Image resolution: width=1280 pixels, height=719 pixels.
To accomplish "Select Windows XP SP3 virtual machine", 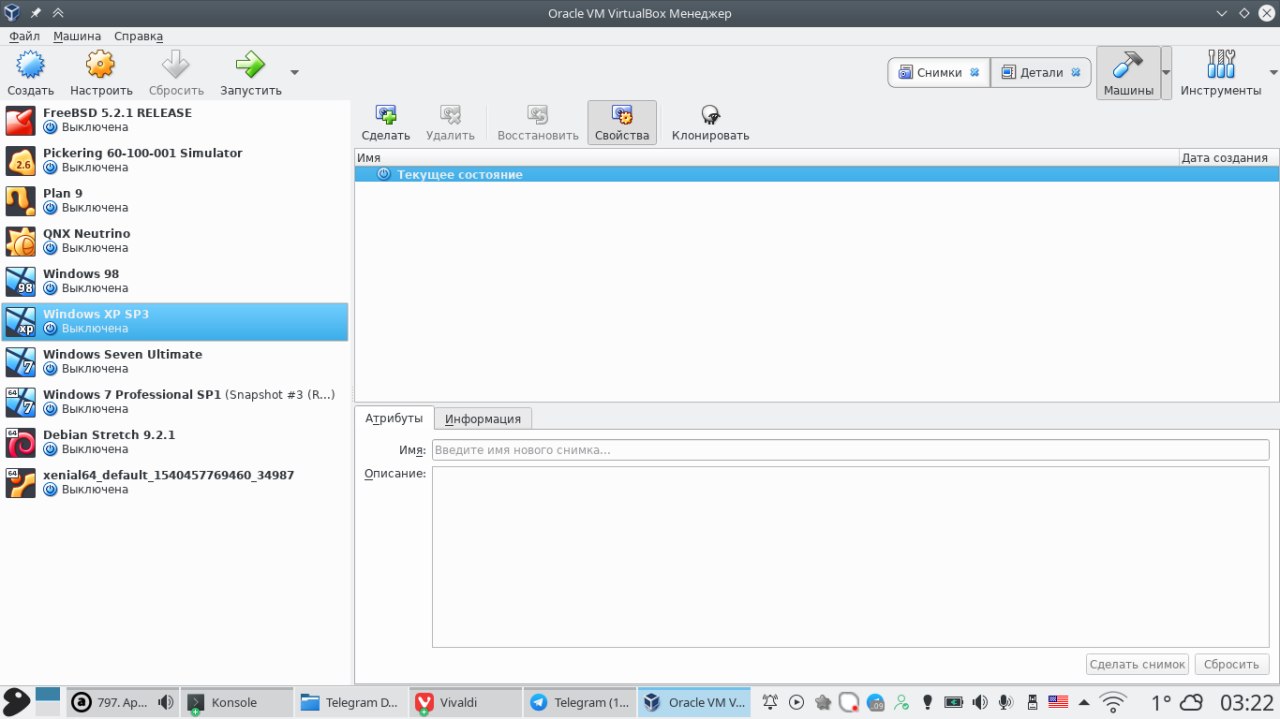I will 175,321.
